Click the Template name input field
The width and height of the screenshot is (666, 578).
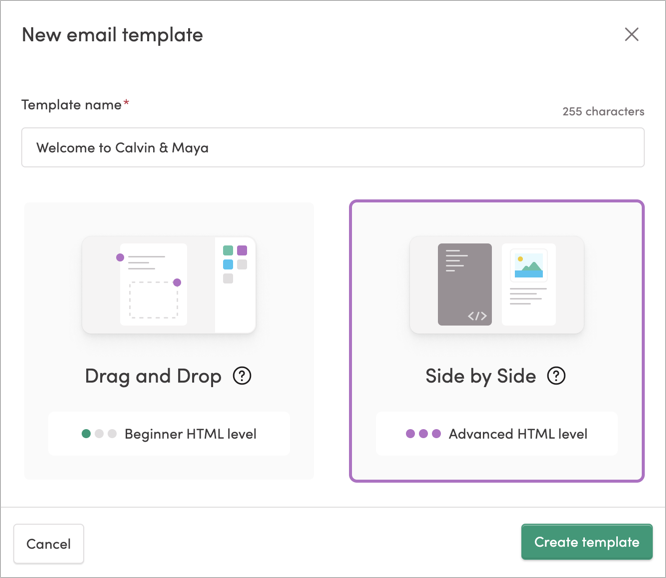333,147
